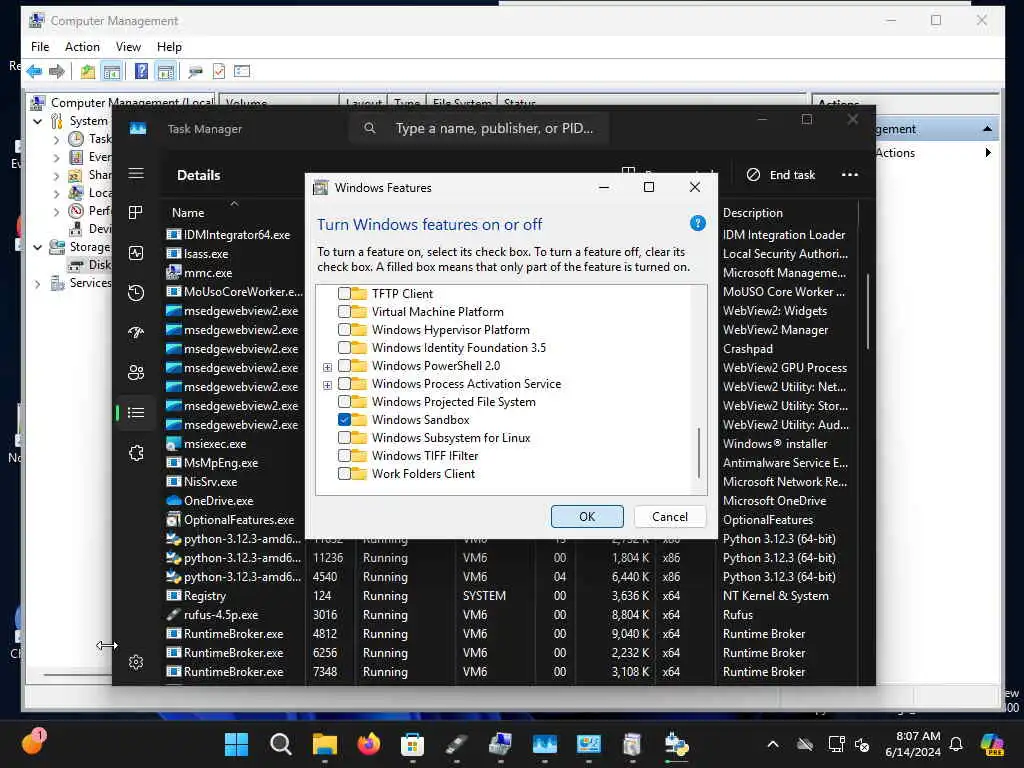Click the blue Help toolbar icon in Computer Management
The height and width of the screenshot is (768, 1024).
141,71
